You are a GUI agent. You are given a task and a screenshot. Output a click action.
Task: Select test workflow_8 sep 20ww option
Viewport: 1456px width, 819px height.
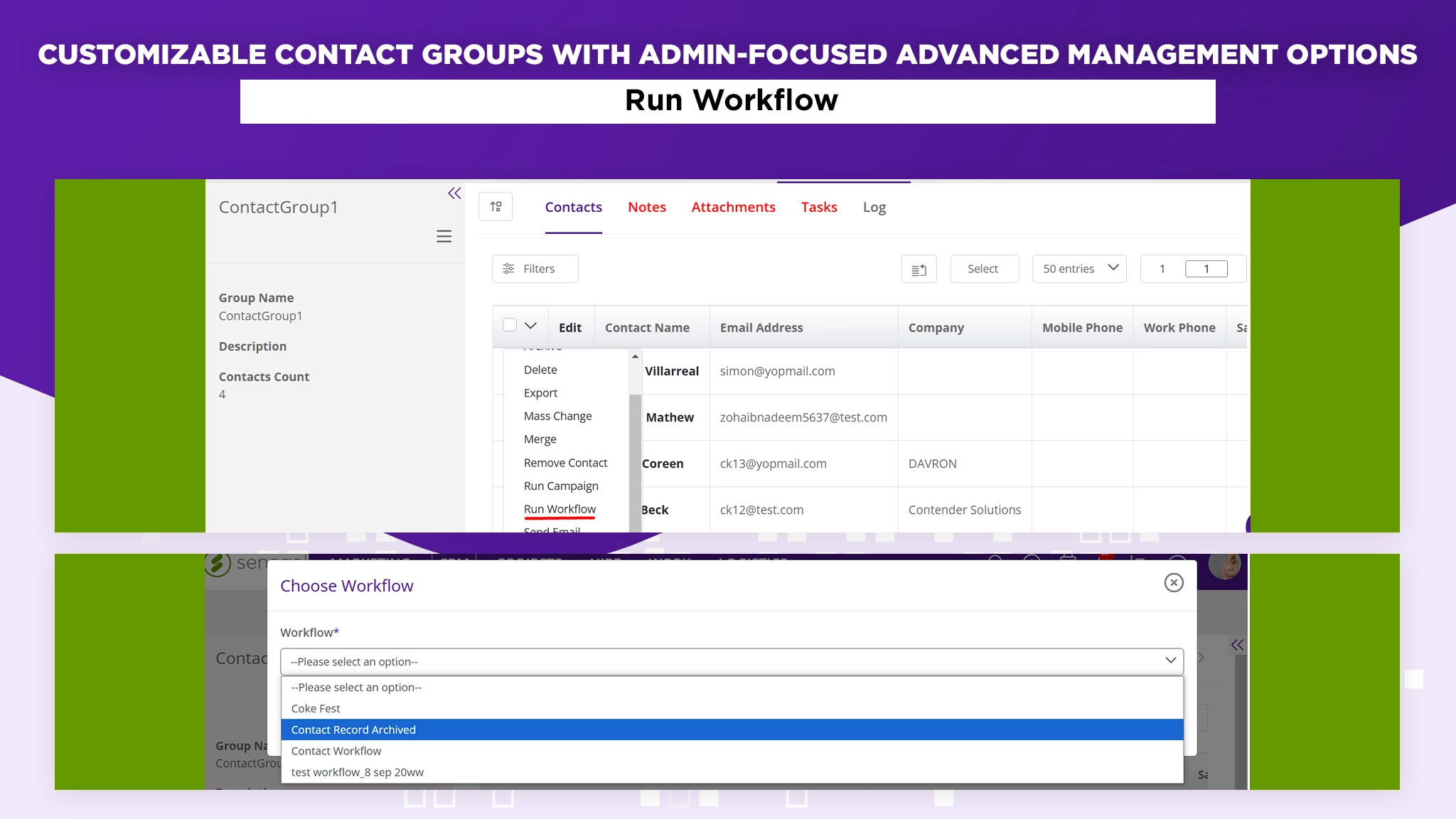732,773
